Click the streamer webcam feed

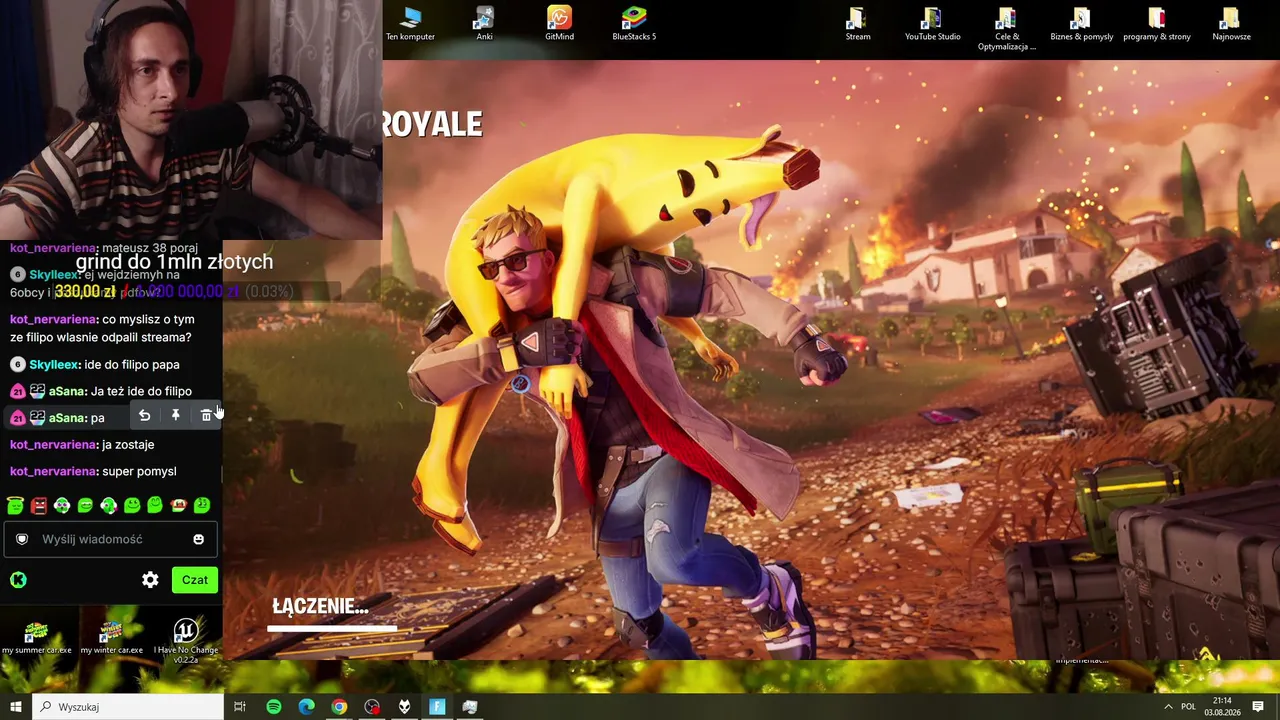(190, 120)
